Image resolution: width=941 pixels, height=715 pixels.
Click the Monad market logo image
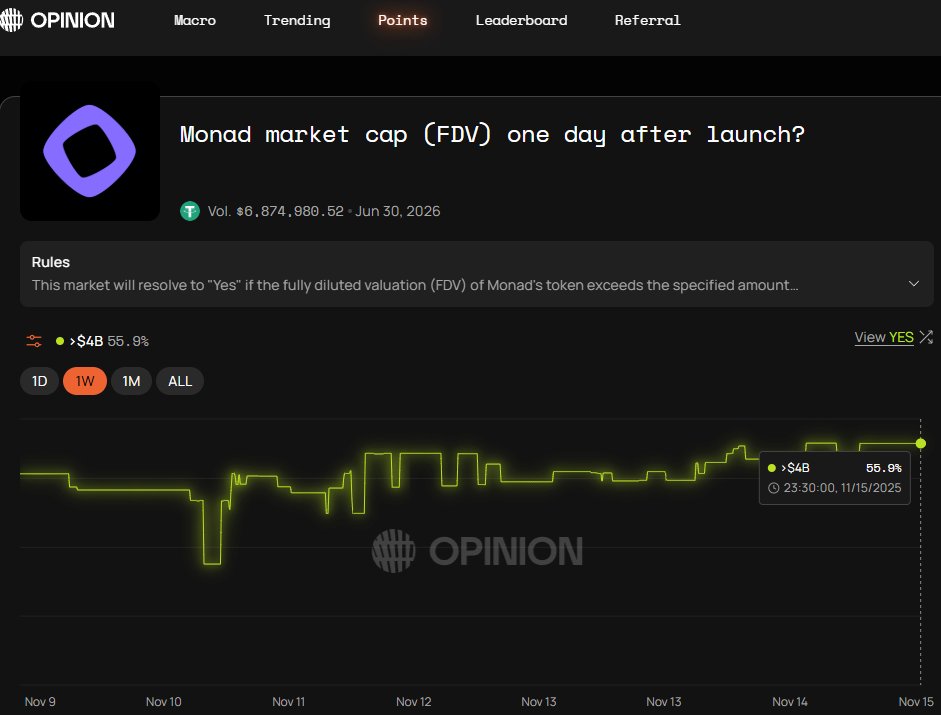tap(89, 150)
